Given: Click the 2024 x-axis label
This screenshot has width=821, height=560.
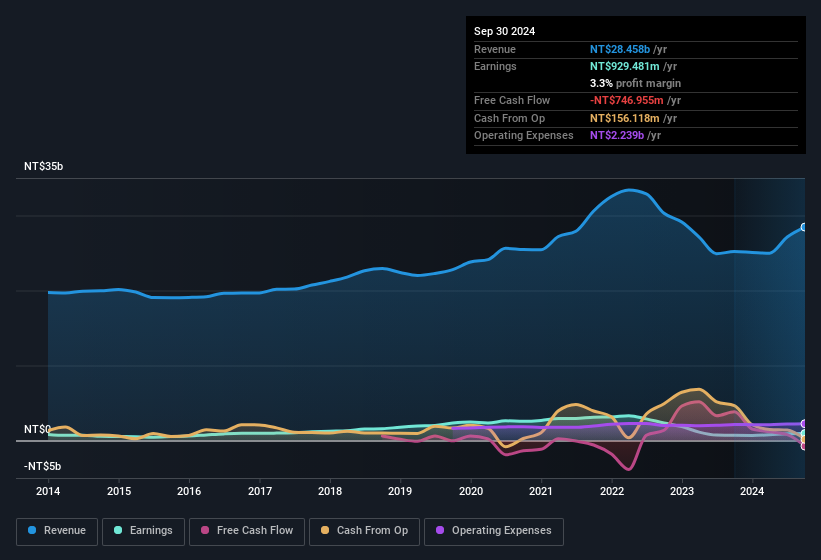Looking at the screenshot, I should tap(752, 491).
